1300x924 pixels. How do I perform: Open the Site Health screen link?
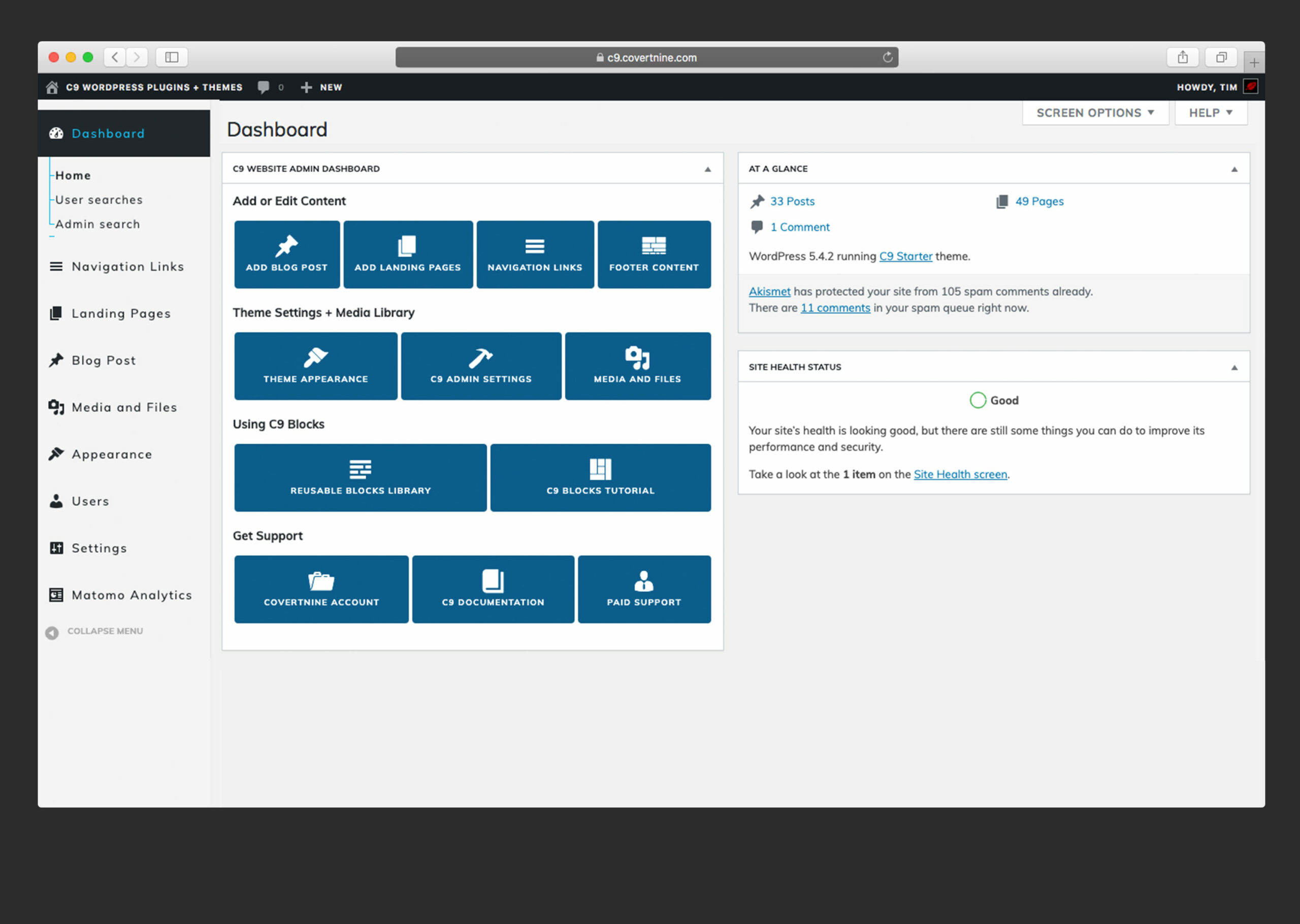coord(960,474)
